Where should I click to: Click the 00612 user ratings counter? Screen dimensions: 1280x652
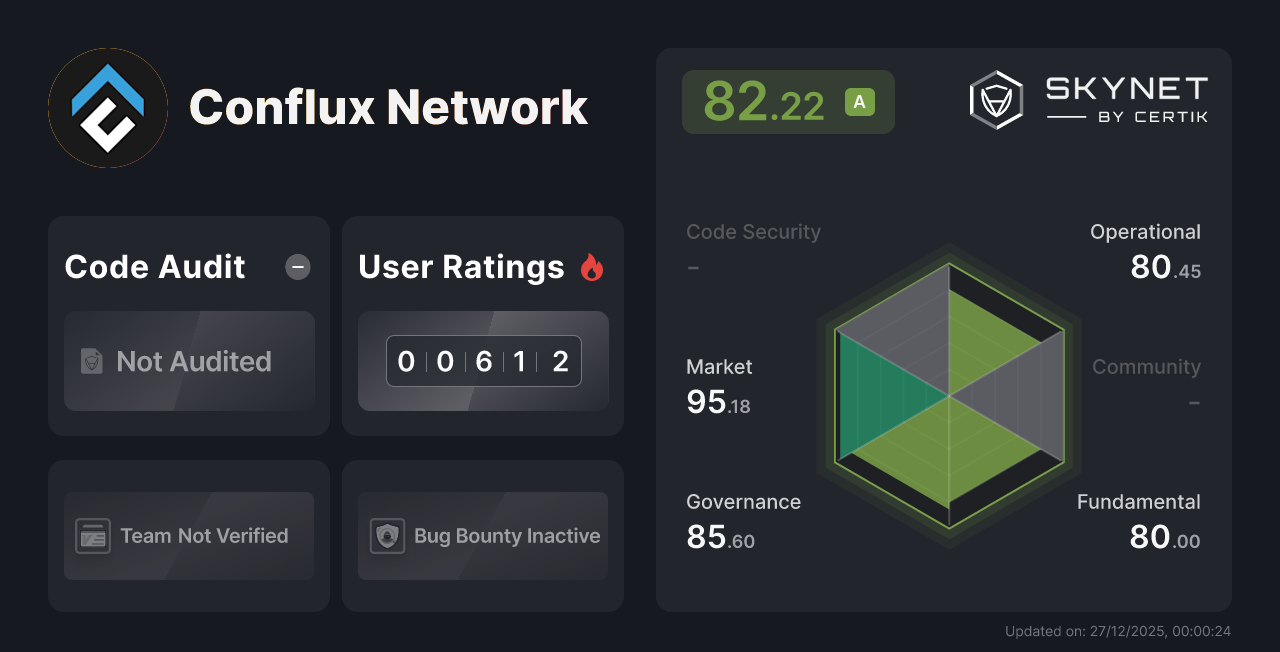click(483, 361)
